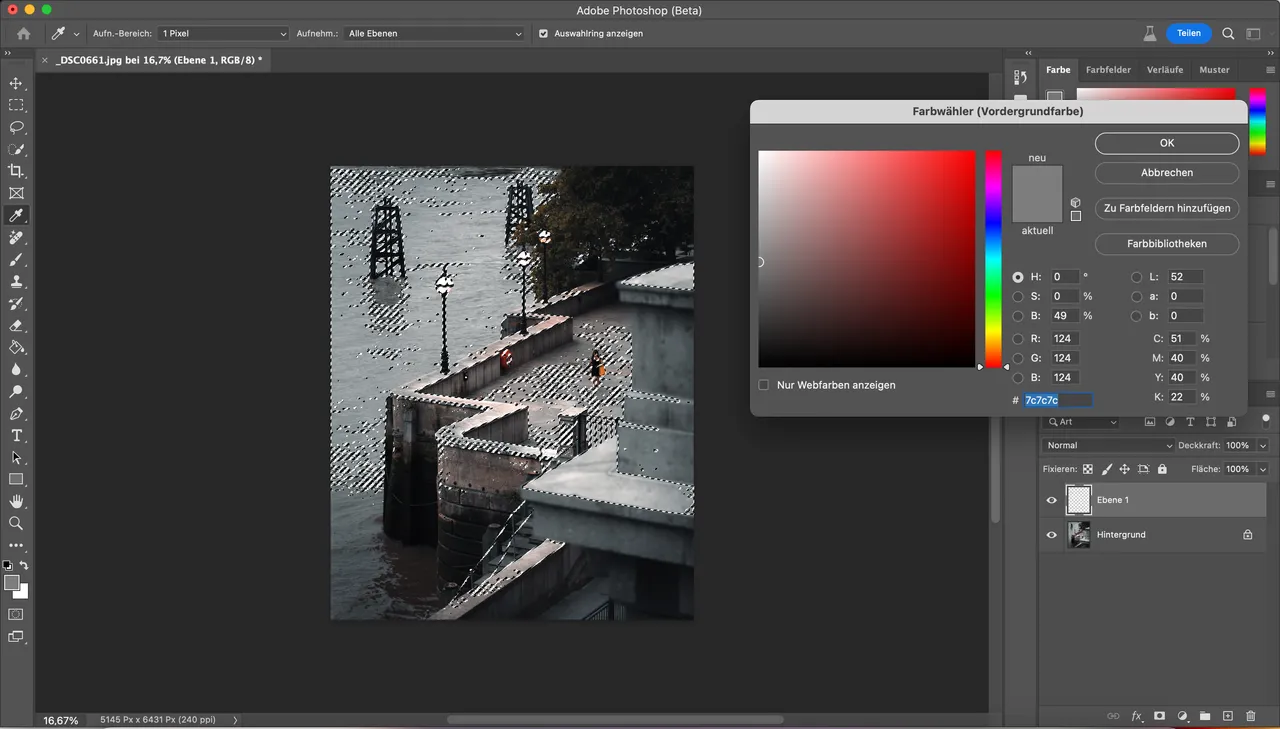Open the Fläche fill dropdown arrow
Image resolution: width=1280 pixels, height=729 pixels.
point(1263,469)
